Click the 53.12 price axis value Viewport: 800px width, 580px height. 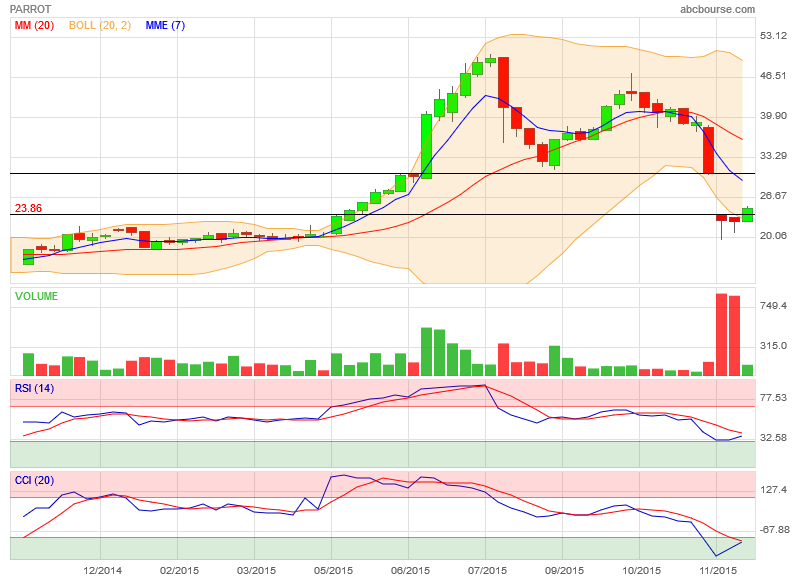pyautogui.click(x=773, y=36)
